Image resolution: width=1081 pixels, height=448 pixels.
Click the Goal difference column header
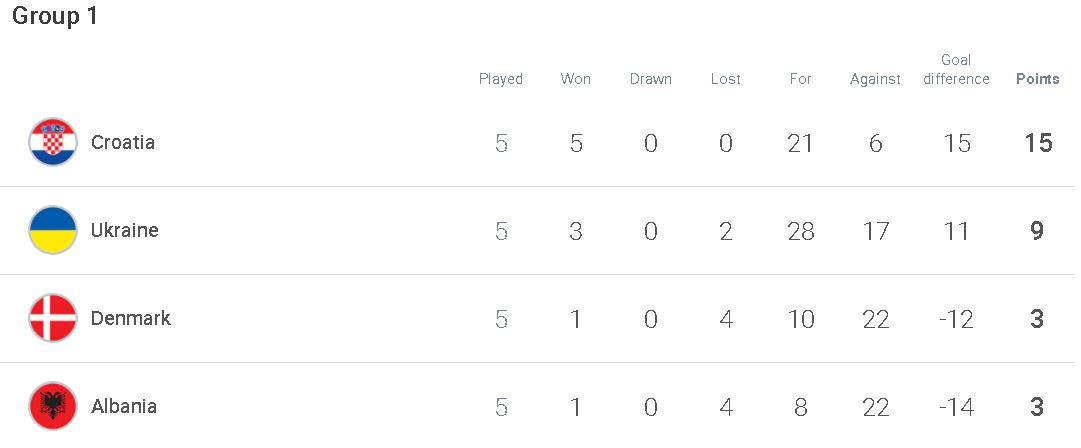pos(956,70)
